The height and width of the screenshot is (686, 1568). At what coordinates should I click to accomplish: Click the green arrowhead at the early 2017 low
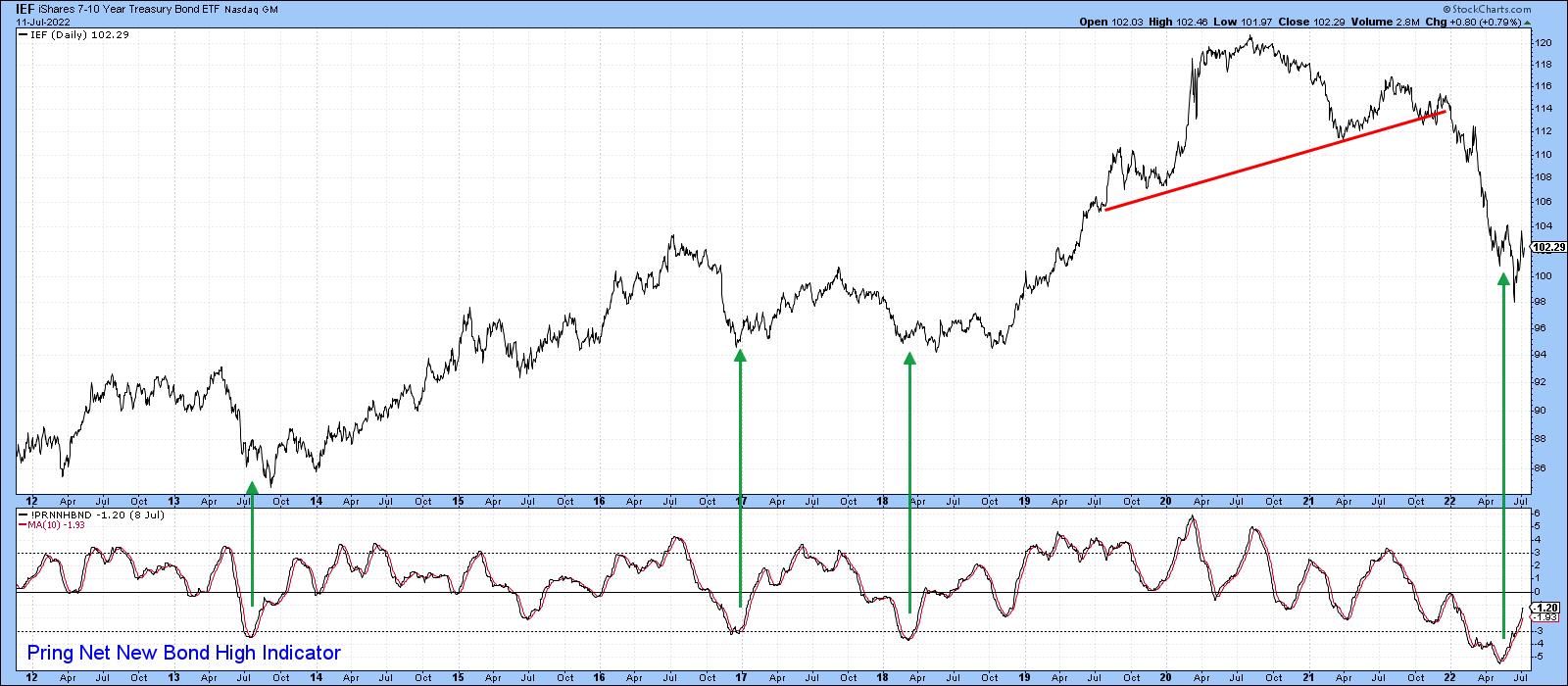740,357
